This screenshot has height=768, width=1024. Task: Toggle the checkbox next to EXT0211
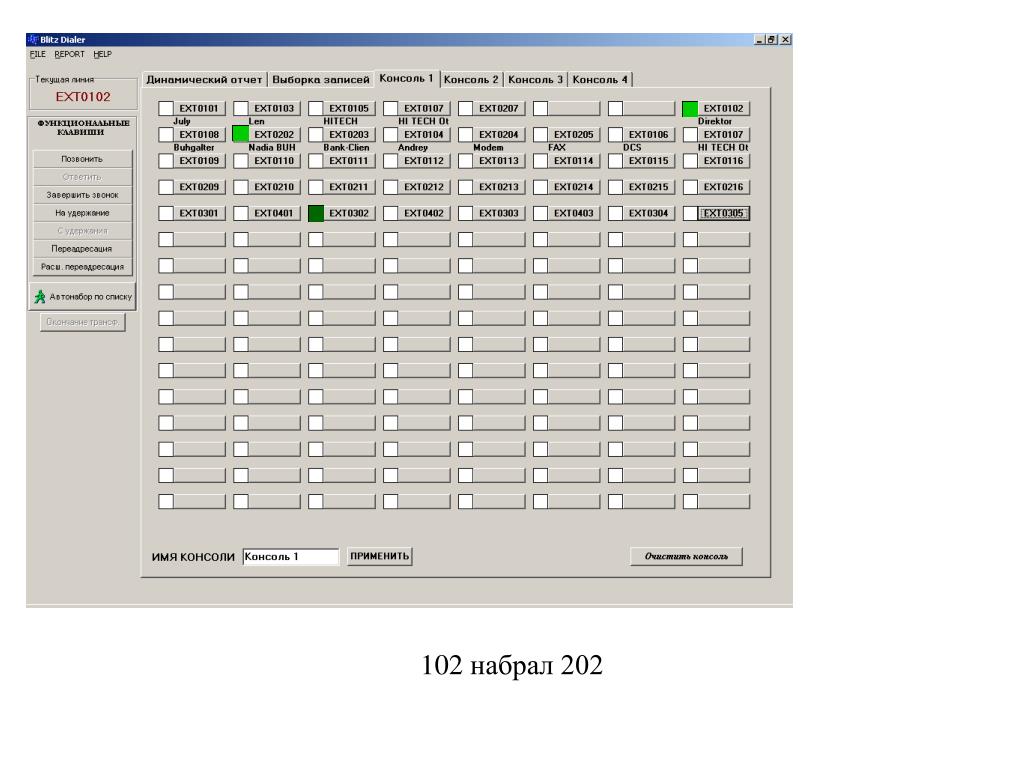click(316, 187)
